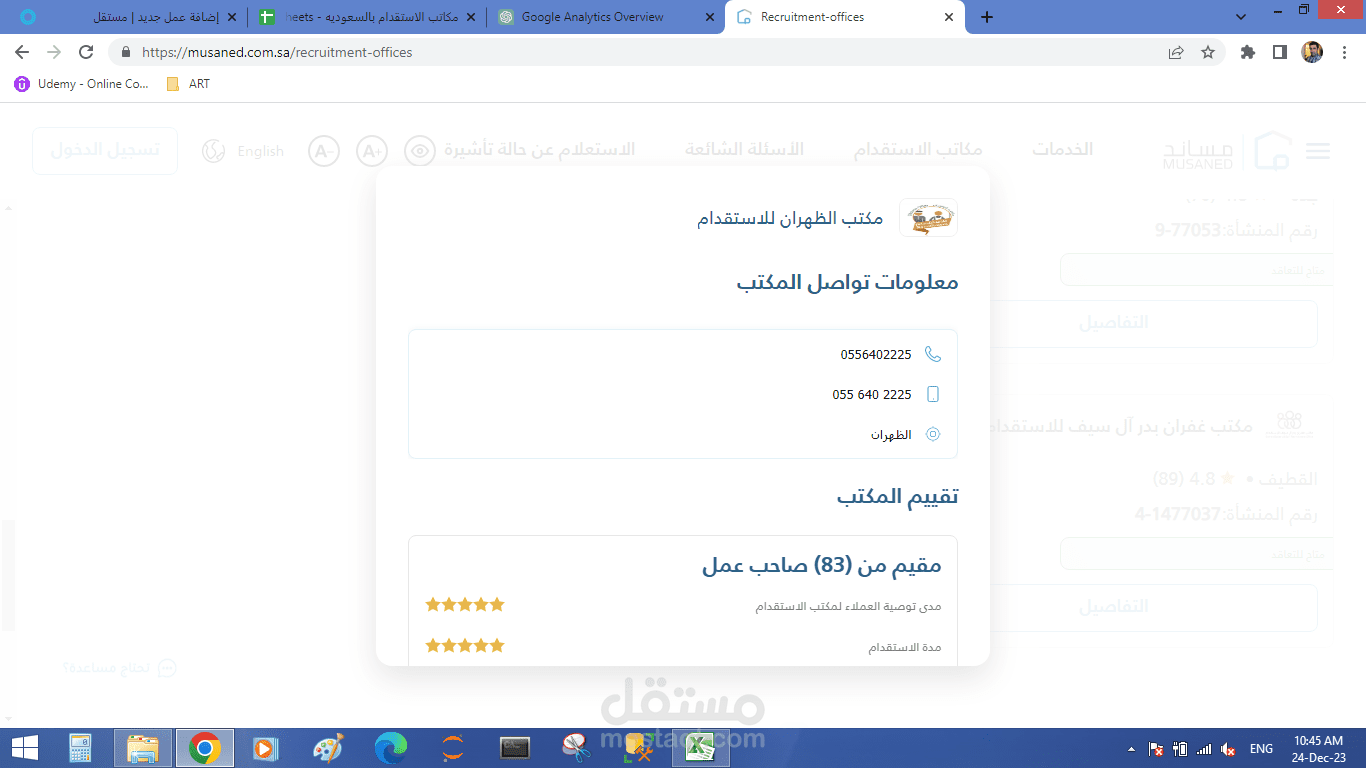Click the browser Back arrow
This screenshot has width=1366, height=768.
coord(22,52)
